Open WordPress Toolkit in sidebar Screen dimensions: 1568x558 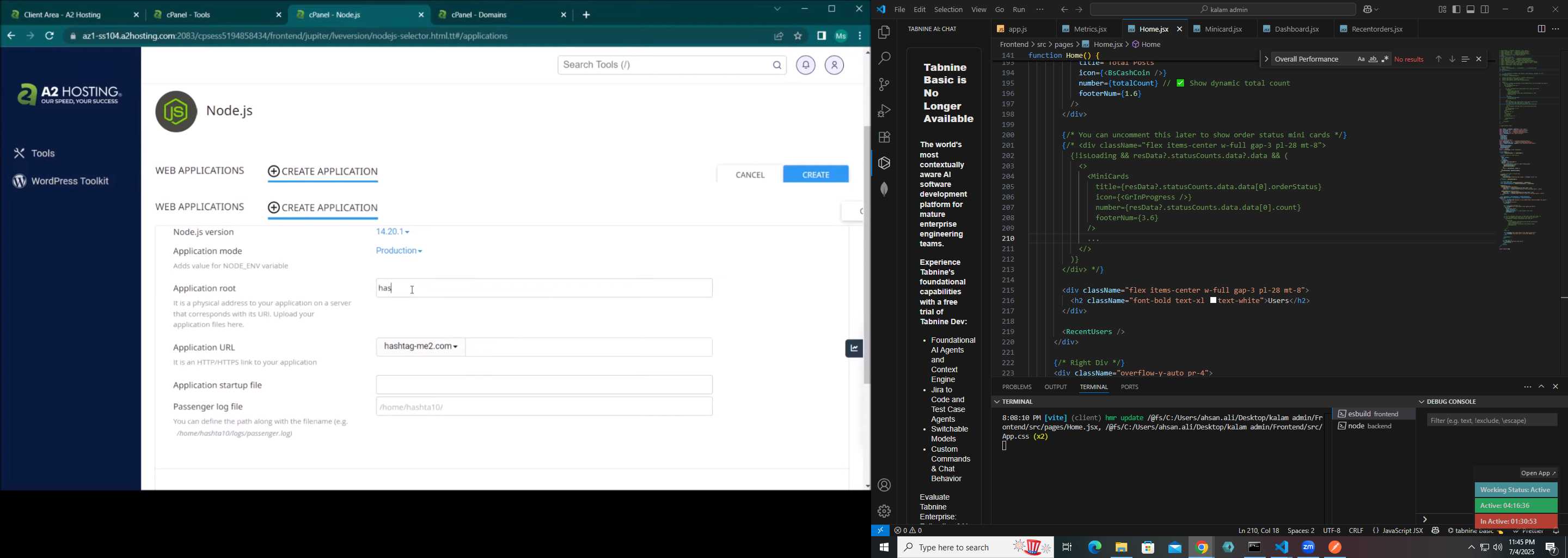click(61, 181)
